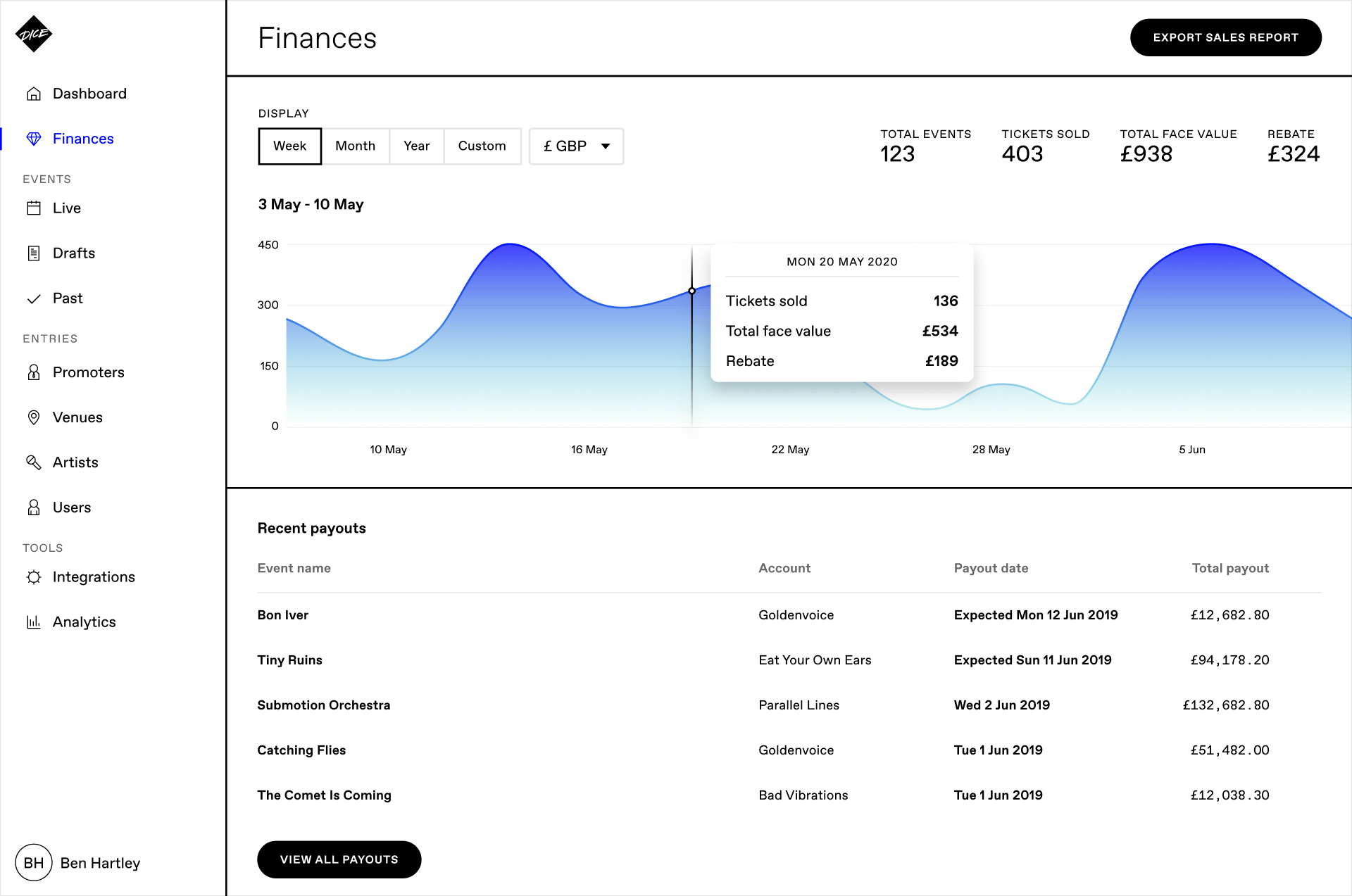The width and height of the screenshot is (1352, 896).
Task: Click the DICE logo in top left
Action: (x=34, y=33)
